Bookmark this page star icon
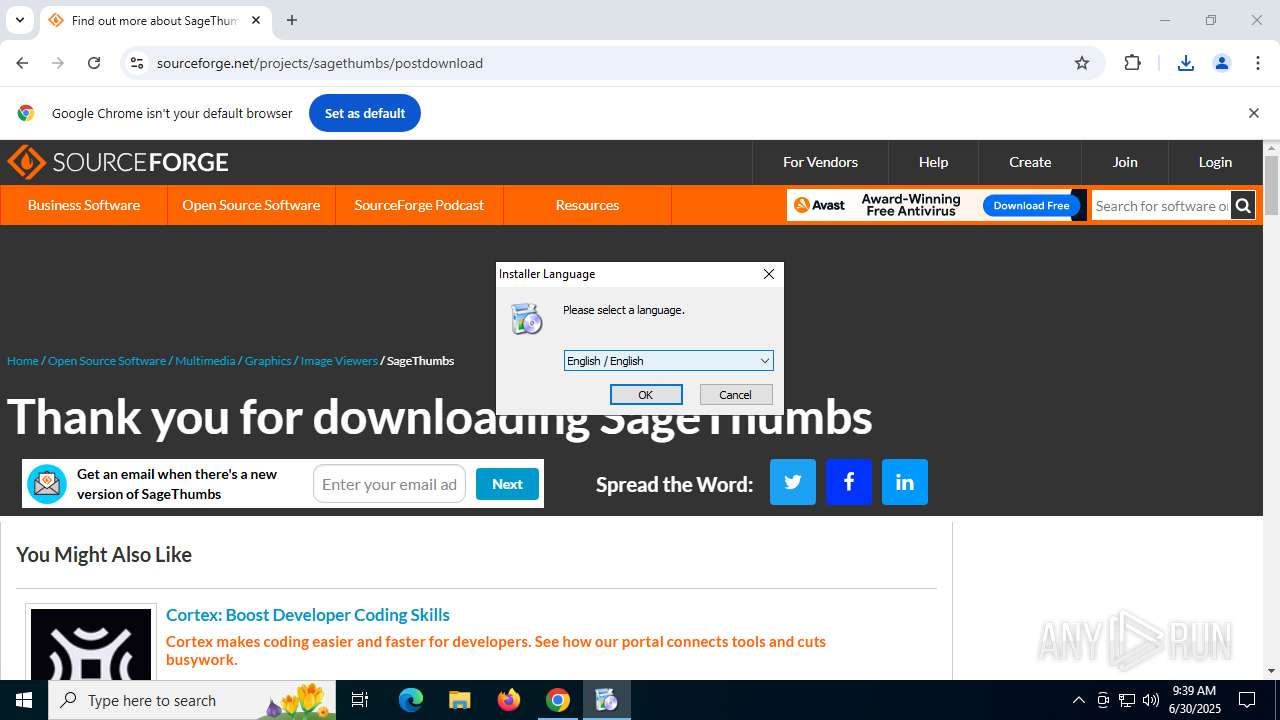The width and height of the screenshot is (1280, 720). (x=1082, y=63)
